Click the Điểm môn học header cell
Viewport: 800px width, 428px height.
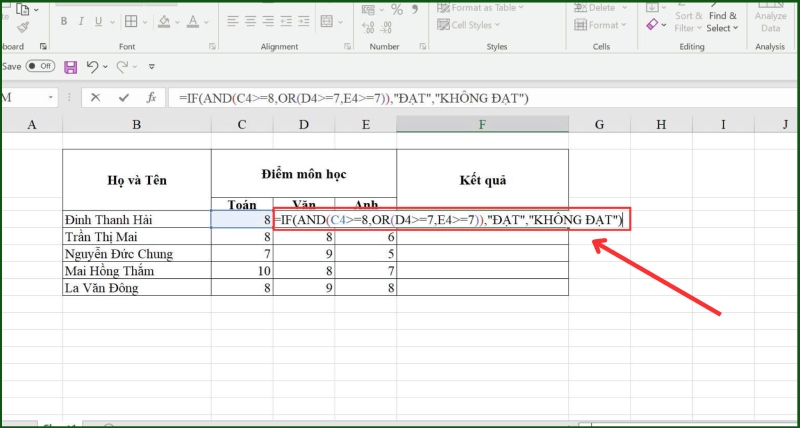(x=304, y=174)
